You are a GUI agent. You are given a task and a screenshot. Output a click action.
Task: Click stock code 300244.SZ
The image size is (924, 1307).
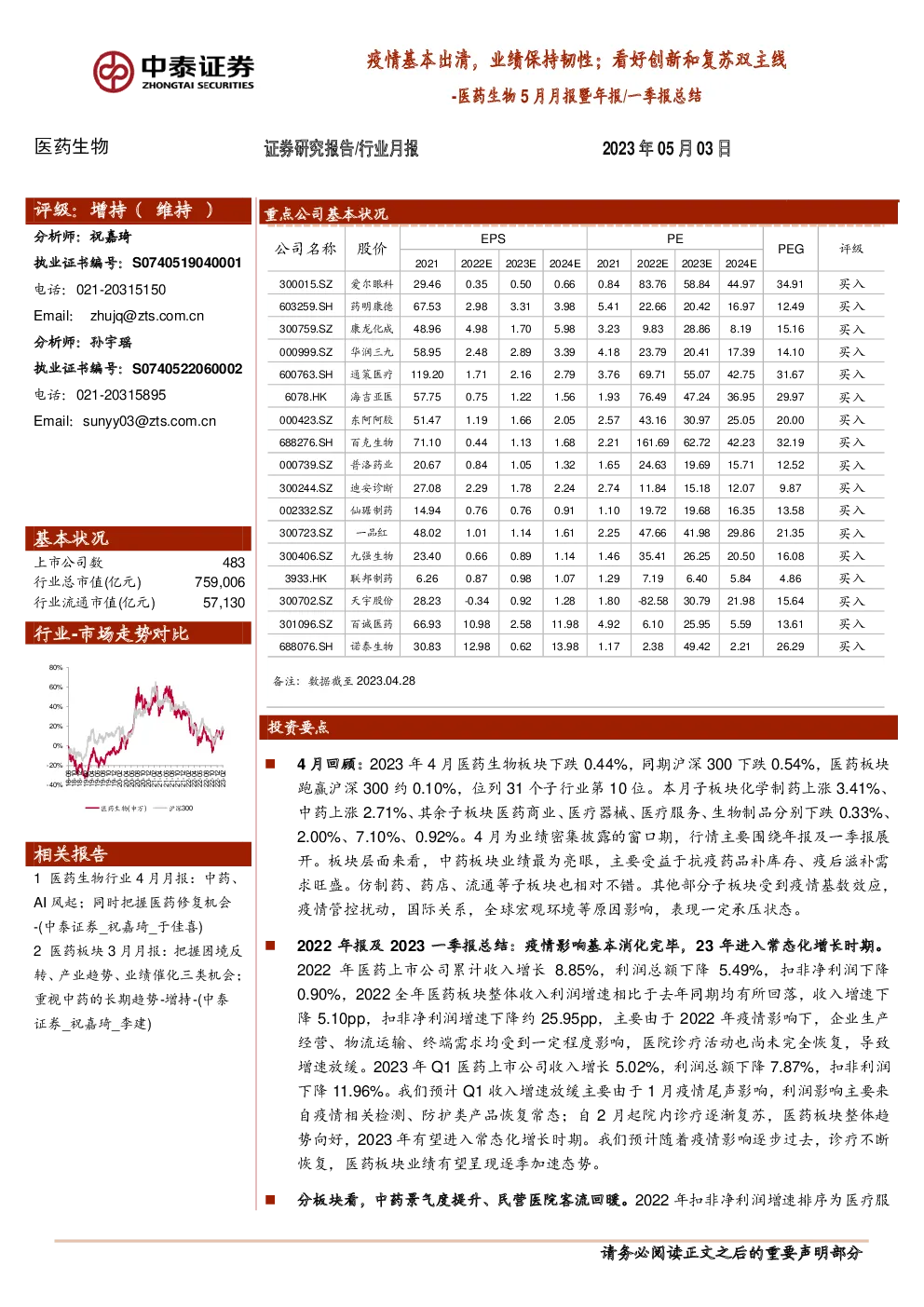click(x=306, y=488)
